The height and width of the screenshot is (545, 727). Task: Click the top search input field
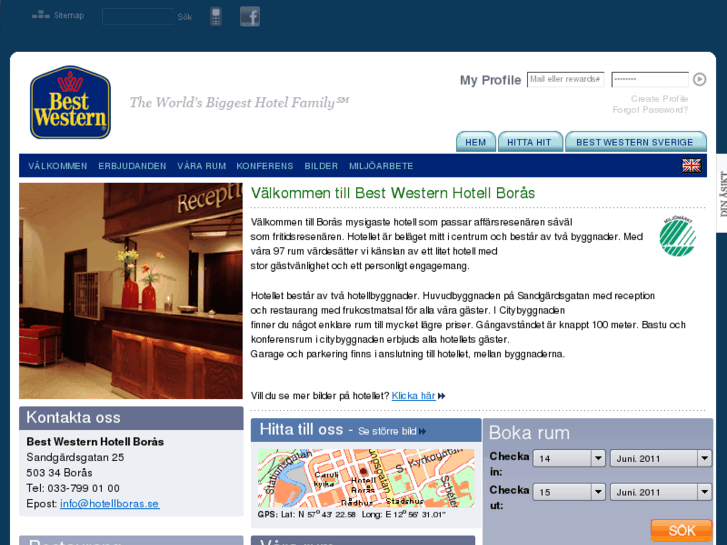pyautogui.click(x=138, y=17)
